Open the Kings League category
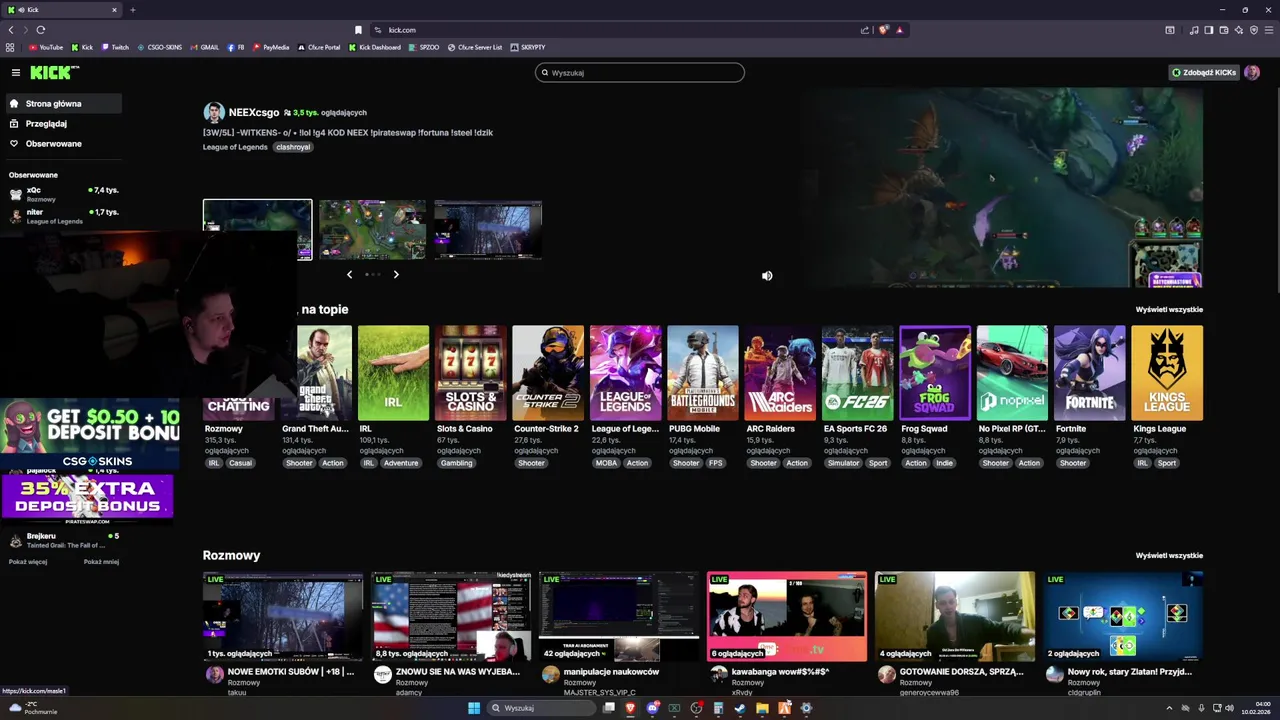The image size is (1280, 720). click(x=1167, y=373)
